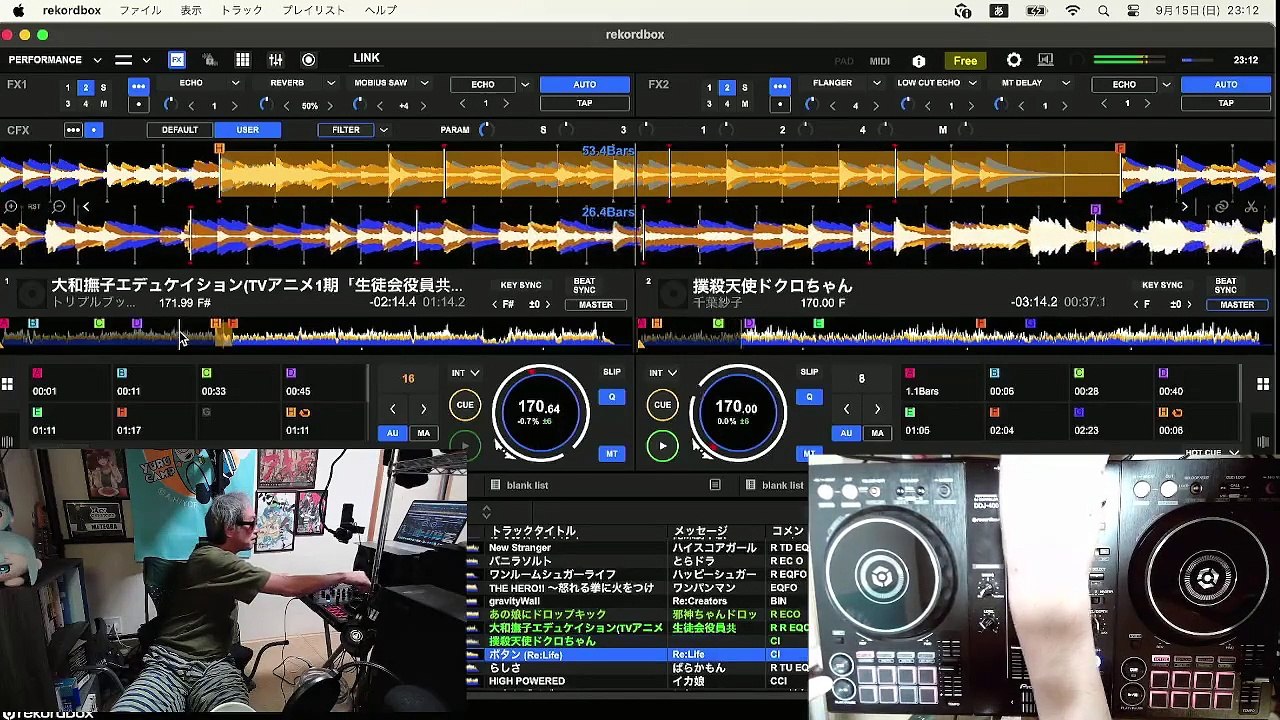Screen dimensions: 1280x720
Task: Click deck 1 BEAT SYNC button
Action: pyautogui.click(x=584, y=286)
